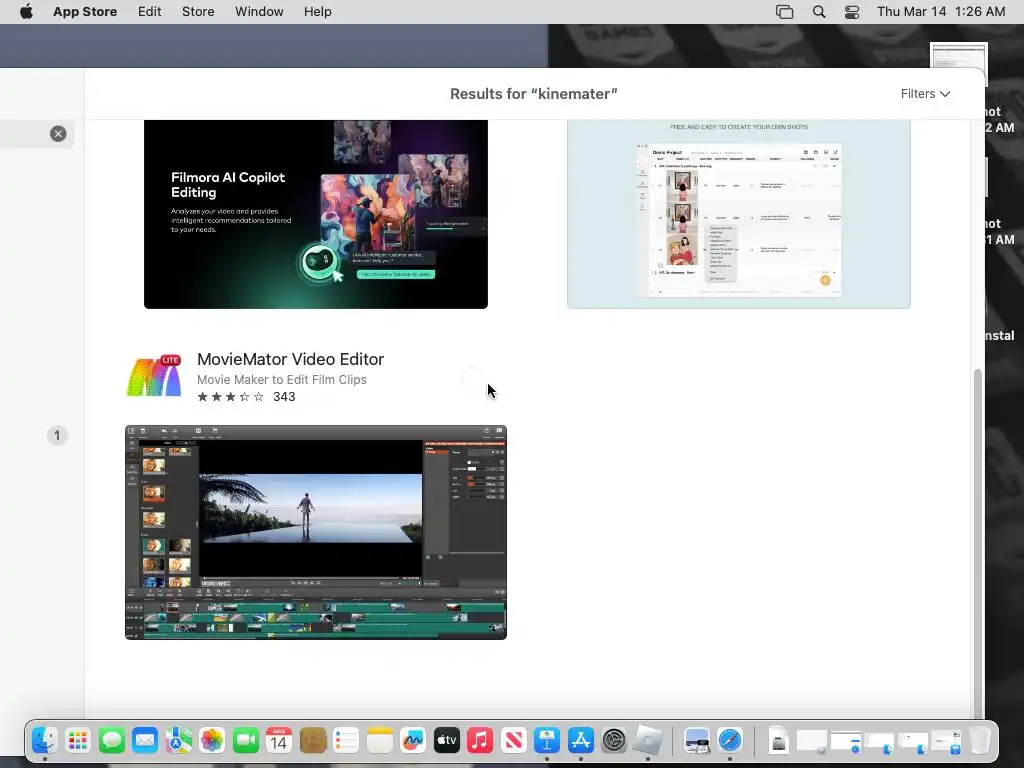Open Filmora AI Copilot Editing screenshot
The height and width of the screenshot is (768, 1024).
[x=316, y=214]
